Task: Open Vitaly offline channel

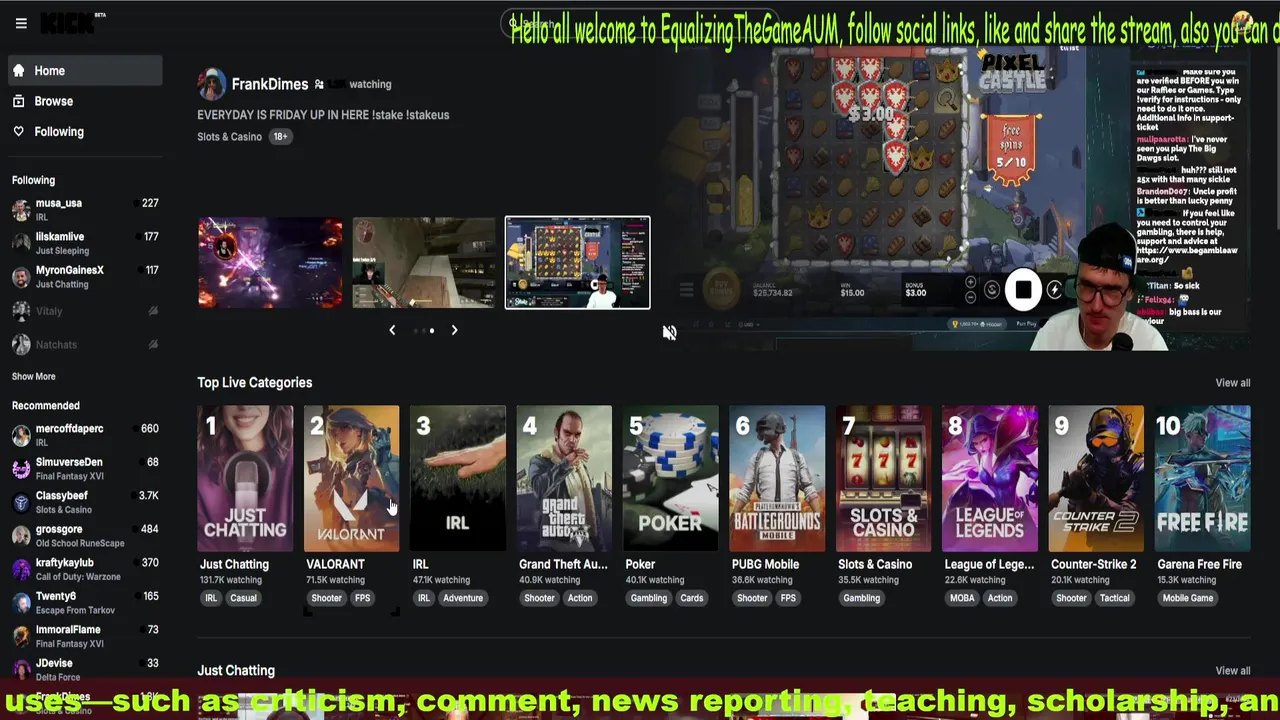Action: pyautogui.click(x=84, y=311)
